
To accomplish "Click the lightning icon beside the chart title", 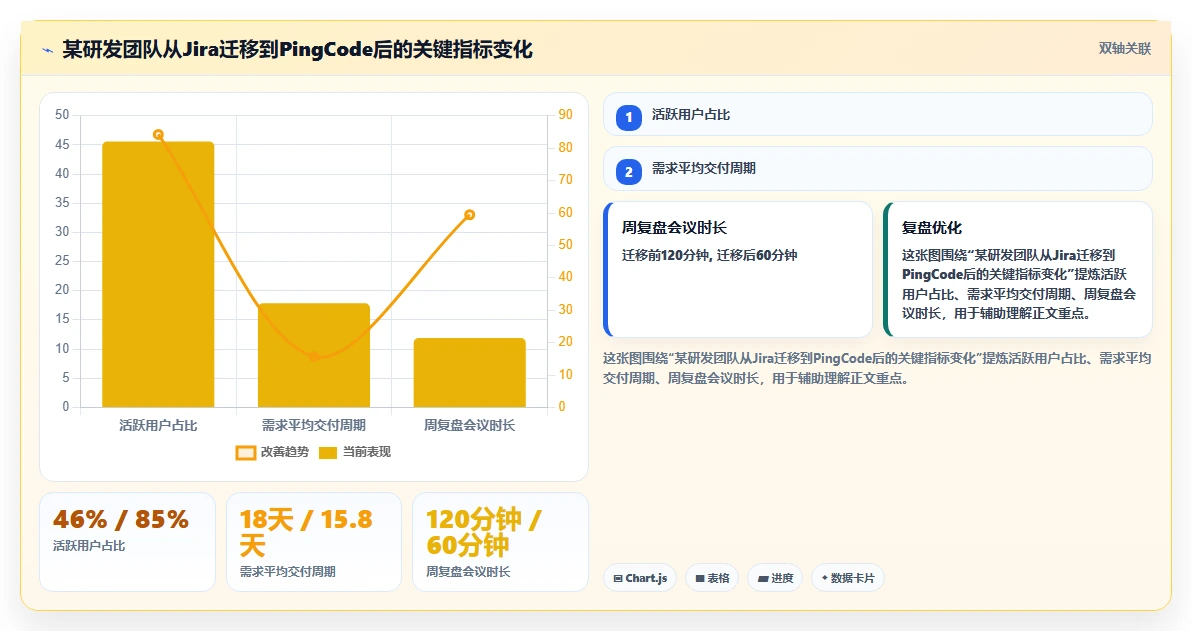I will point(47,51).
